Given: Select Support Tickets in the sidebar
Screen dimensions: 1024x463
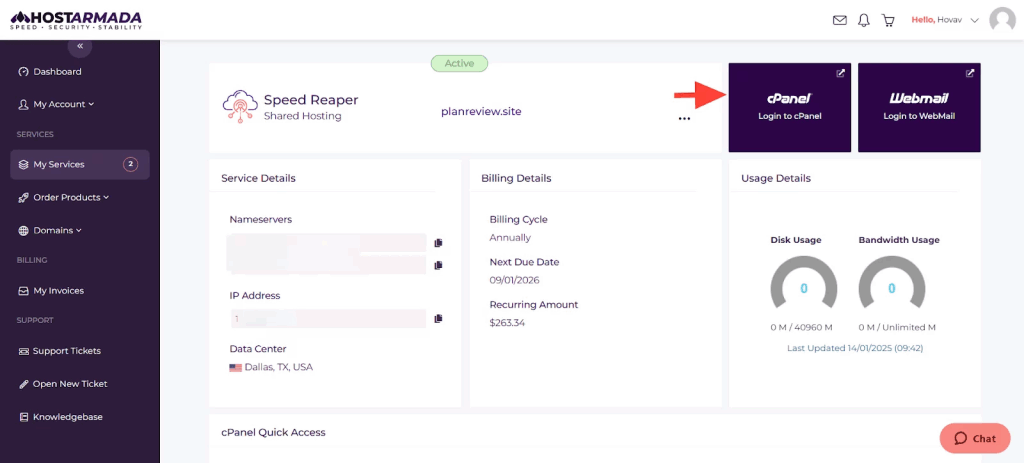Looking at the screenshot, I should click(66, 351).
